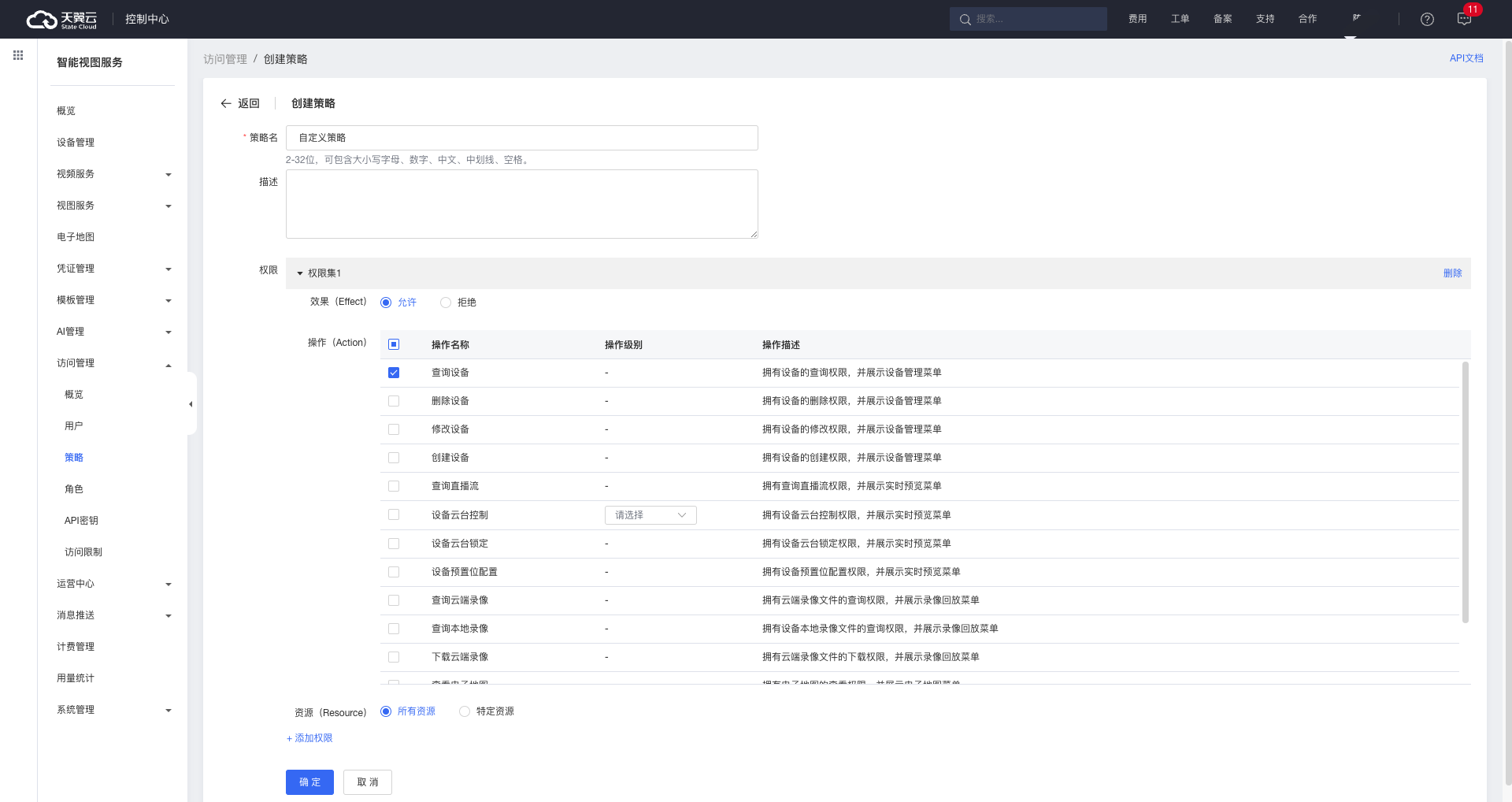This screenshot has width=1512, height=802.
Task: Open 角色 under 访问管理
Action: tap(74, 489)
